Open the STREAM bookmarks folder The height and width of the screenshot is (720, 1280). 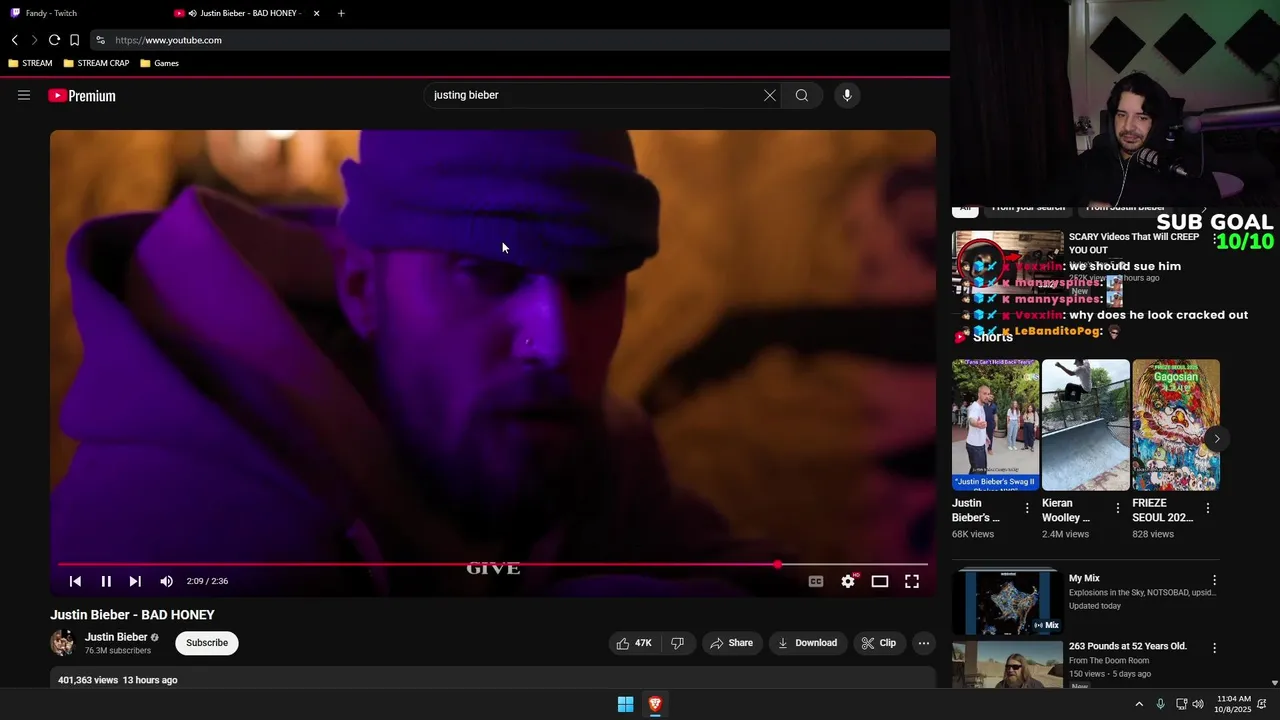30,63
